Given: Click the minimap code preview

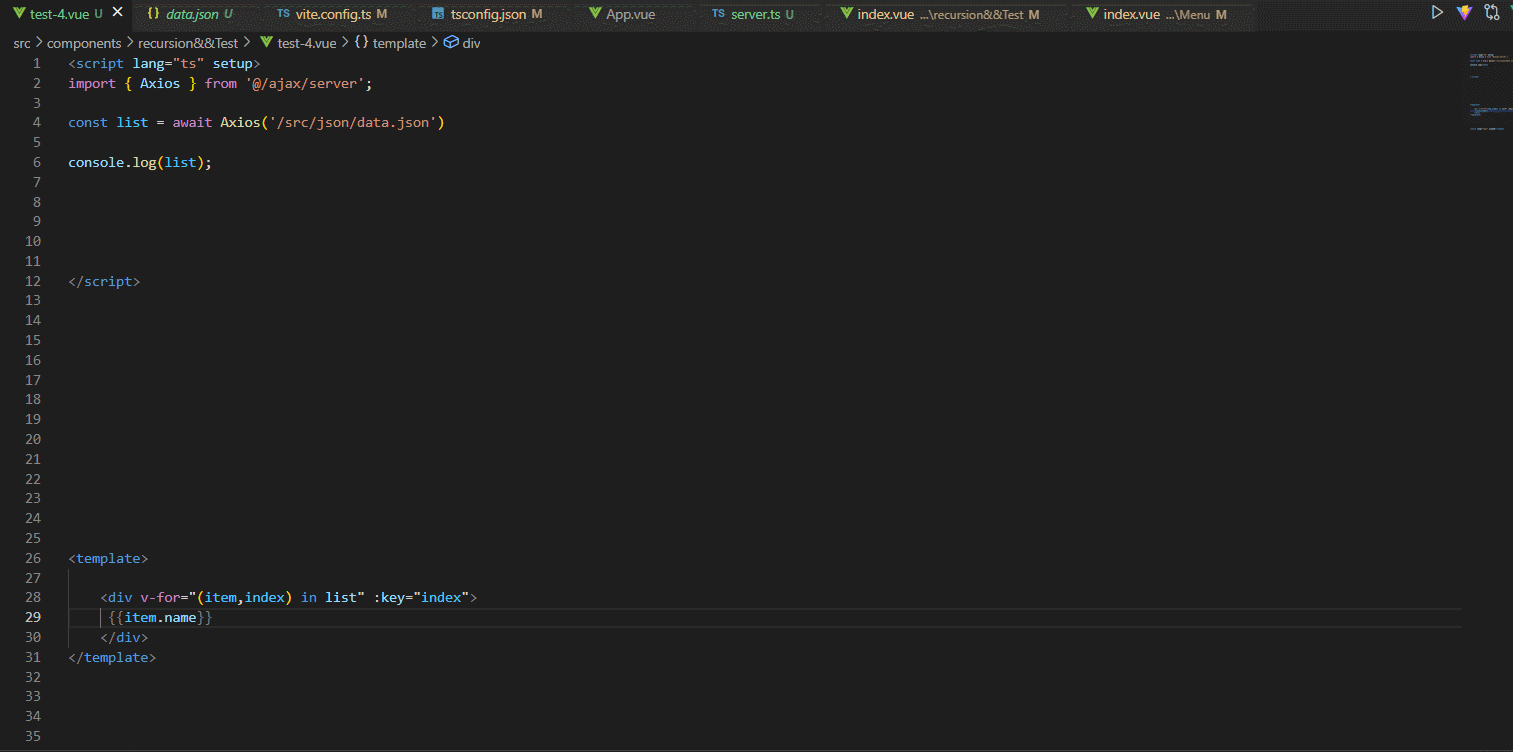Looking at the screenshot, I should point(1488,92).
